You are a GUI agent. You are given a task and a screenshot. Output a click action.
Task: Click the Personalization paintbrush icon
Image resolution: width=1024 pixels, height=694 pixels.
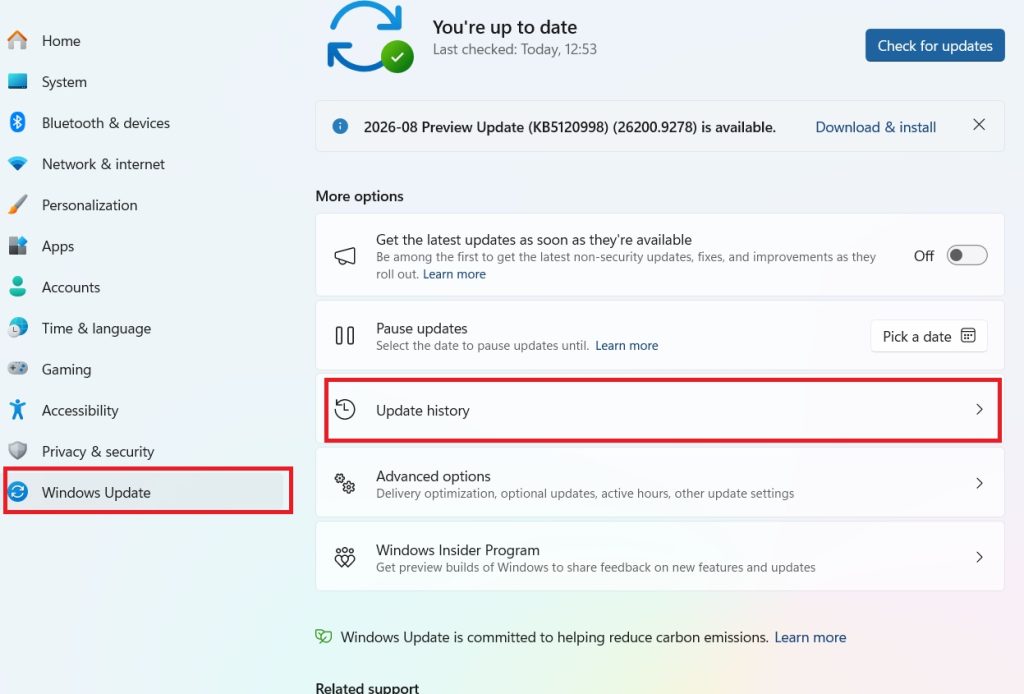[x=18, y=205]
